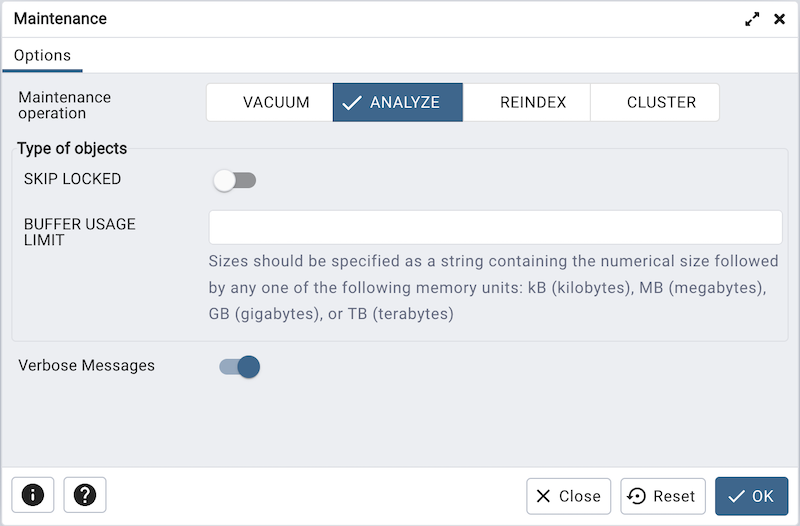The height and width of the screenshot is (526, 800).
Task: Maximize the Maintenance dialog
Action: (x=752, y=19)
